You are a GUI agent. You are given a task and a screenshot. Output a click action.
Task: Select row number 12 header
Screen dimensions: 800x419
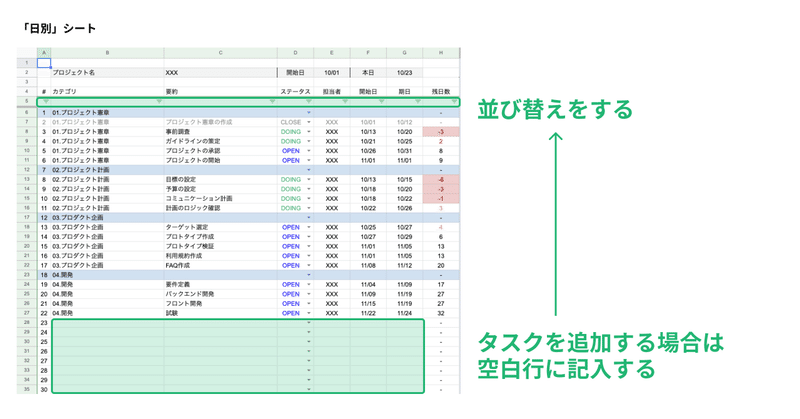(27, 170)
